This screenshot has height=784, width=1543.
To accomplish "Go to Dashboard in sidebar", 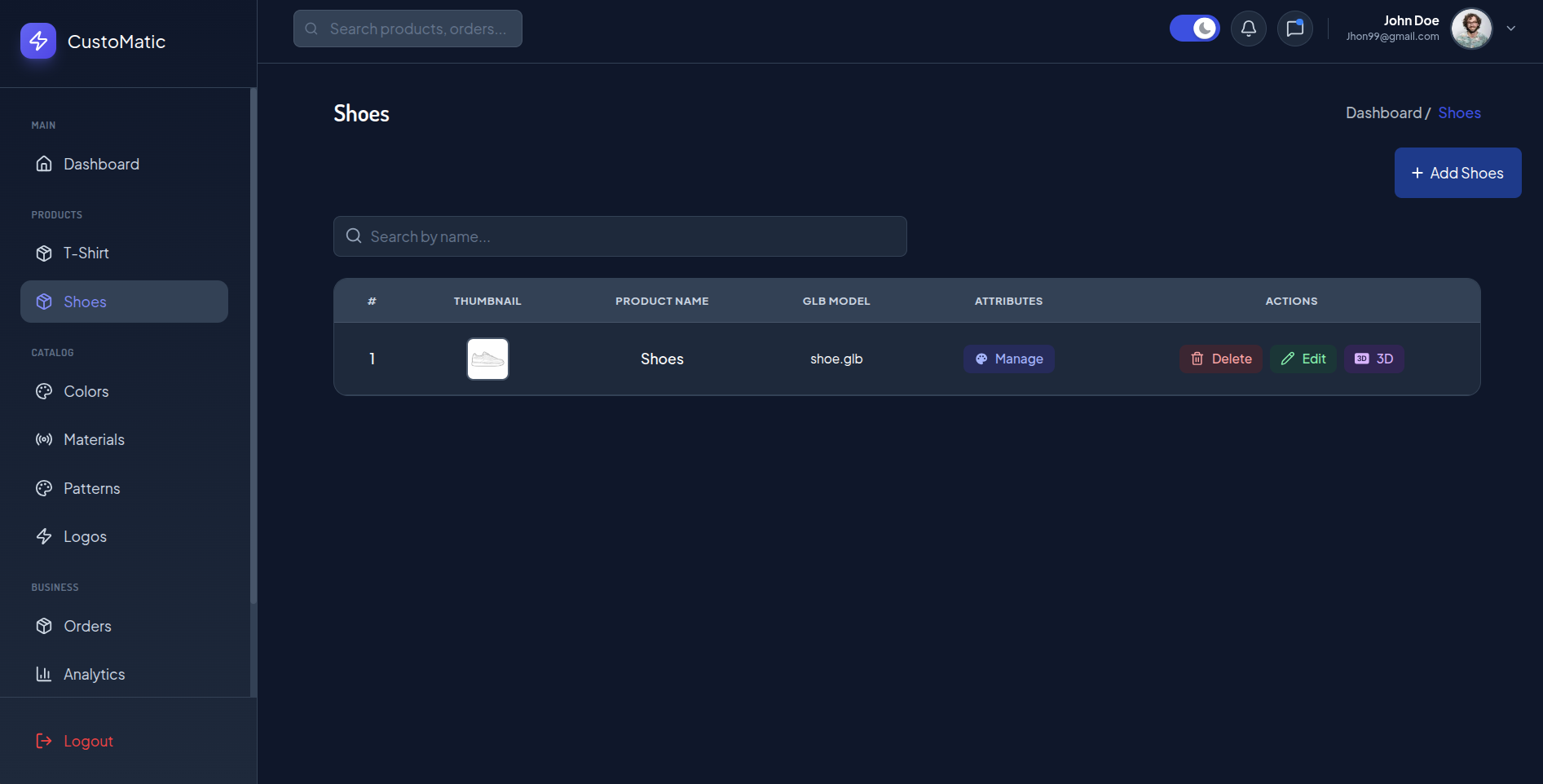I will point(124,164).
